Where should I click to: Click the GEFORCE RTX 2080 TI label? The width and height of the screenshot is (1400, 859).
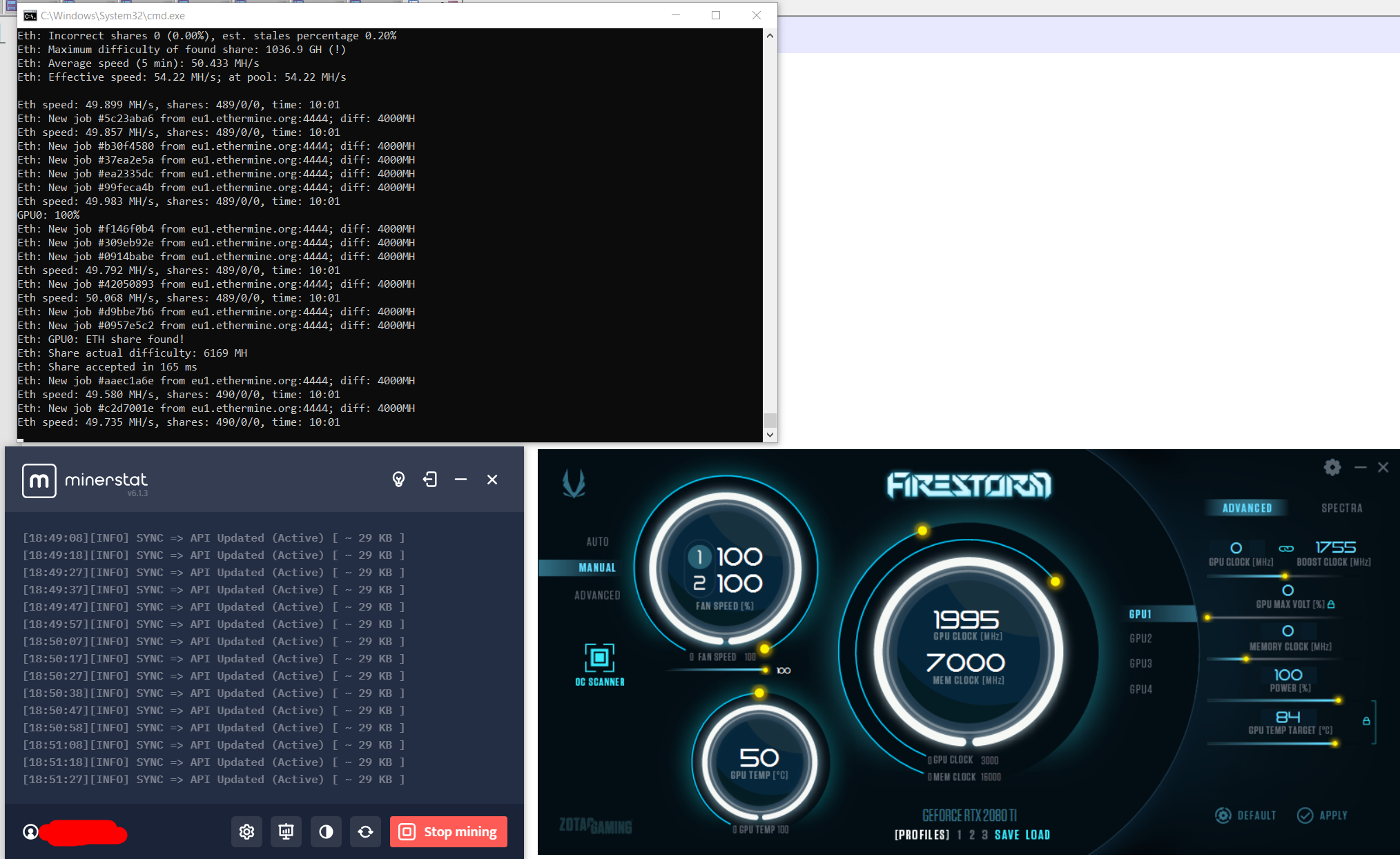click(969, 816)
